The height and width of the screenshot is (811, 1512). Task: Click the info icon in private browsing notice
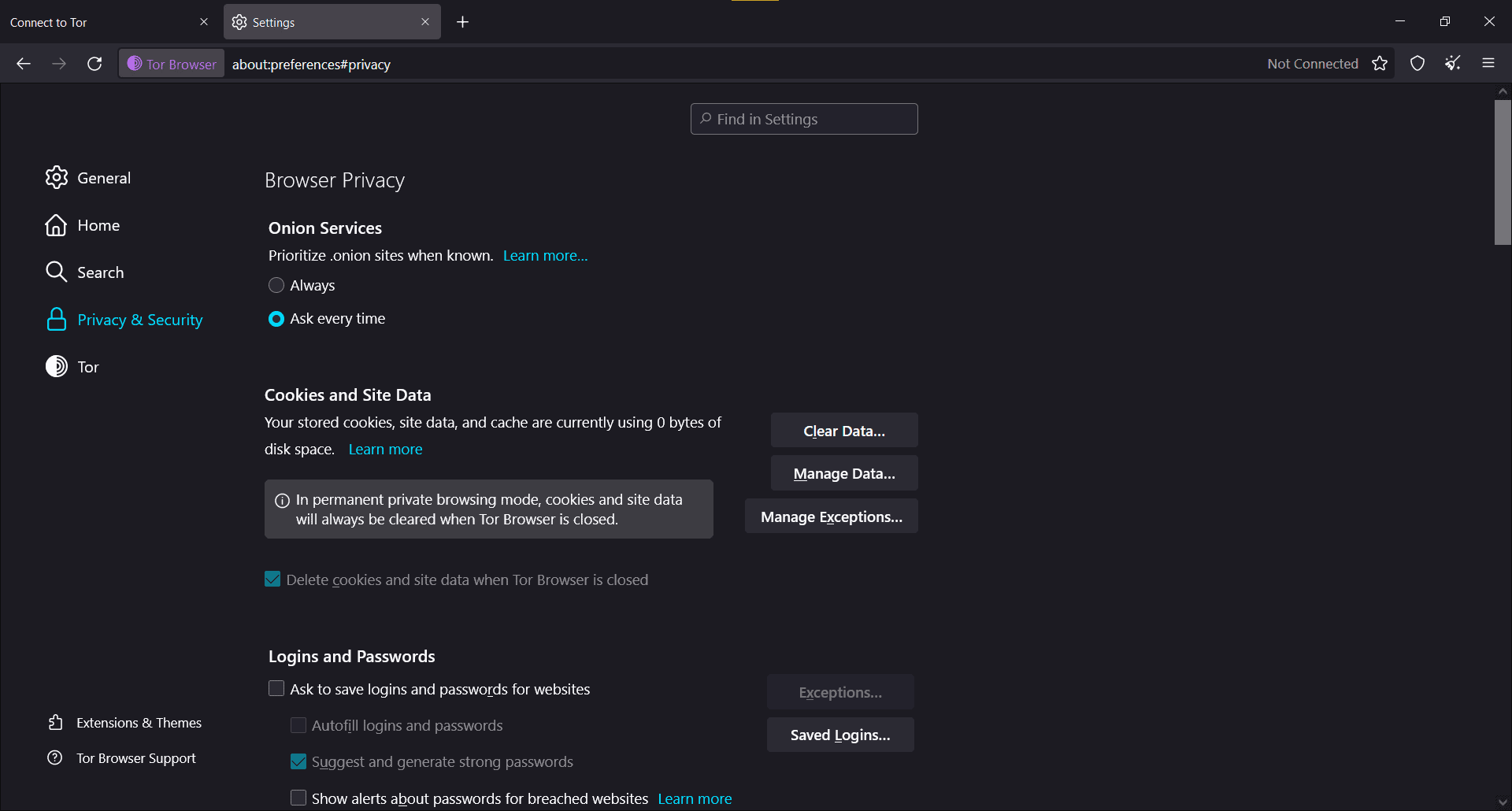pos(282,501)
